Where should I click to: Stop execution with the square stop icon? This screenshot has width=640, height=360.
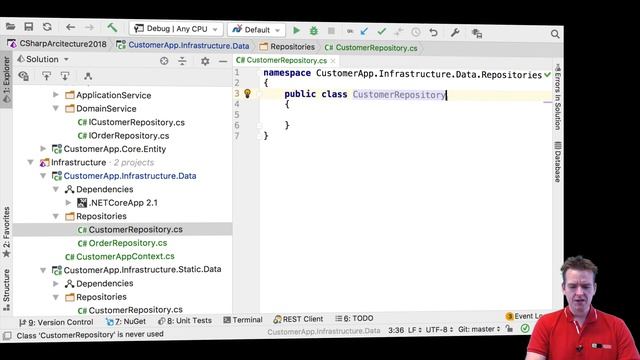[331, 31]
